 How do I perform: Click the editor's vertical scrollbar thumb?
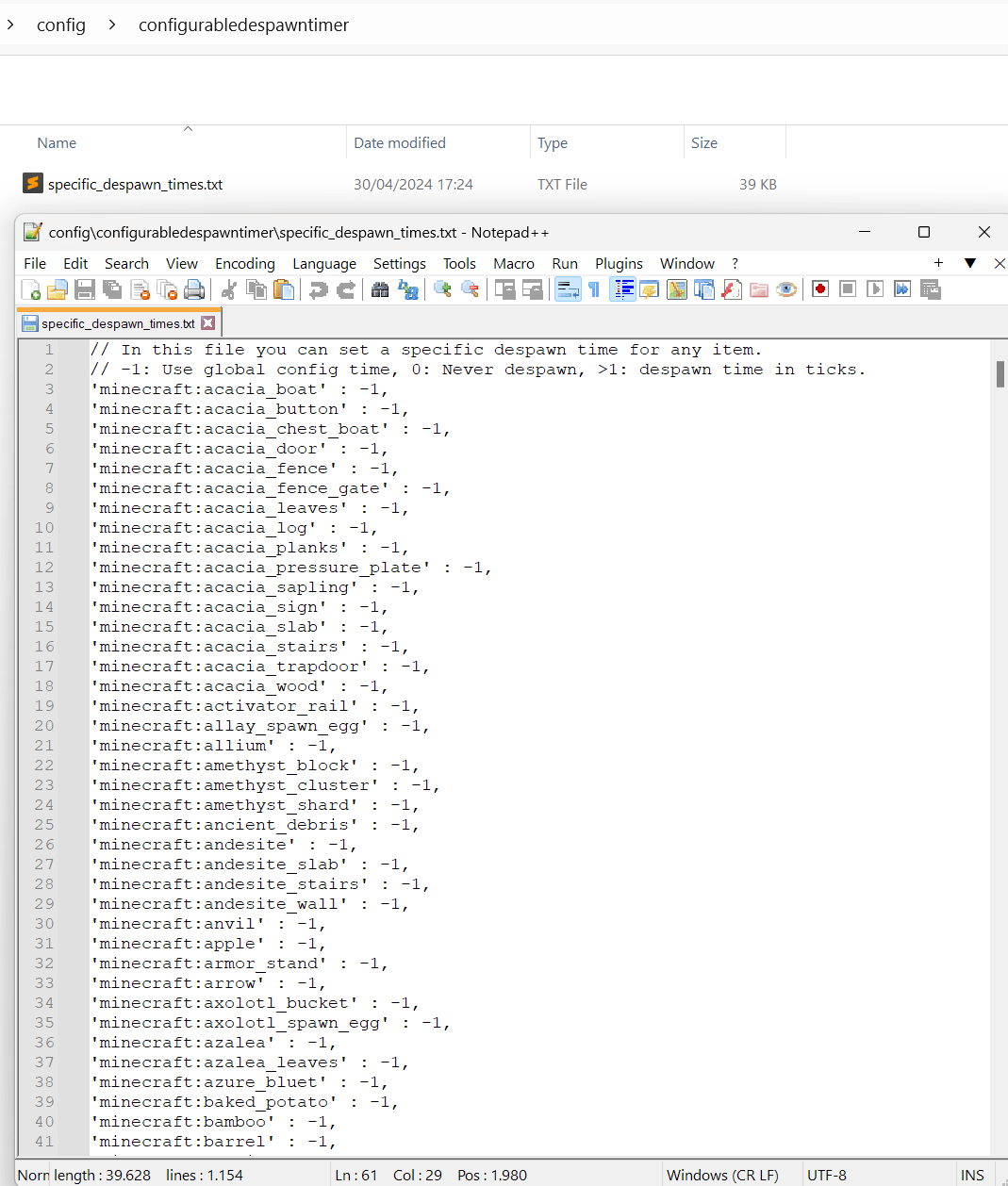click(x=1000, y=374)
